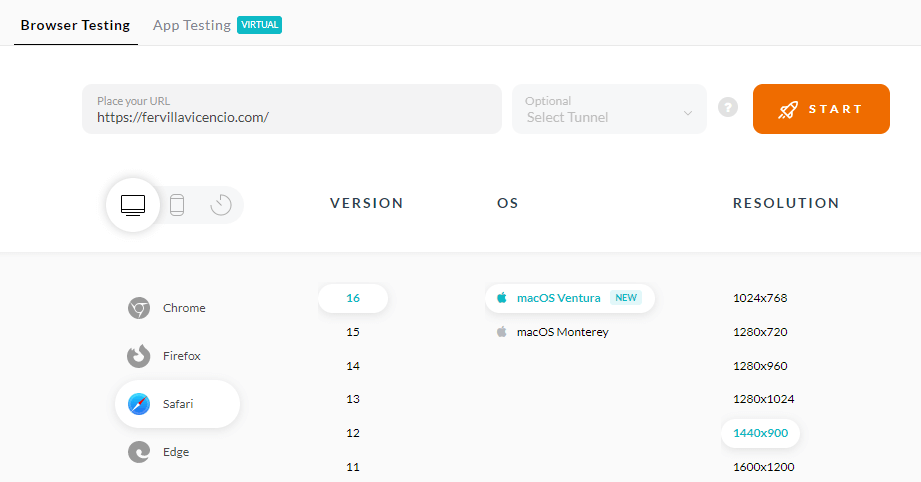Pick the 1280x1024 resolution
Screen dimensions: 921x482
click(x=764, y=399)
